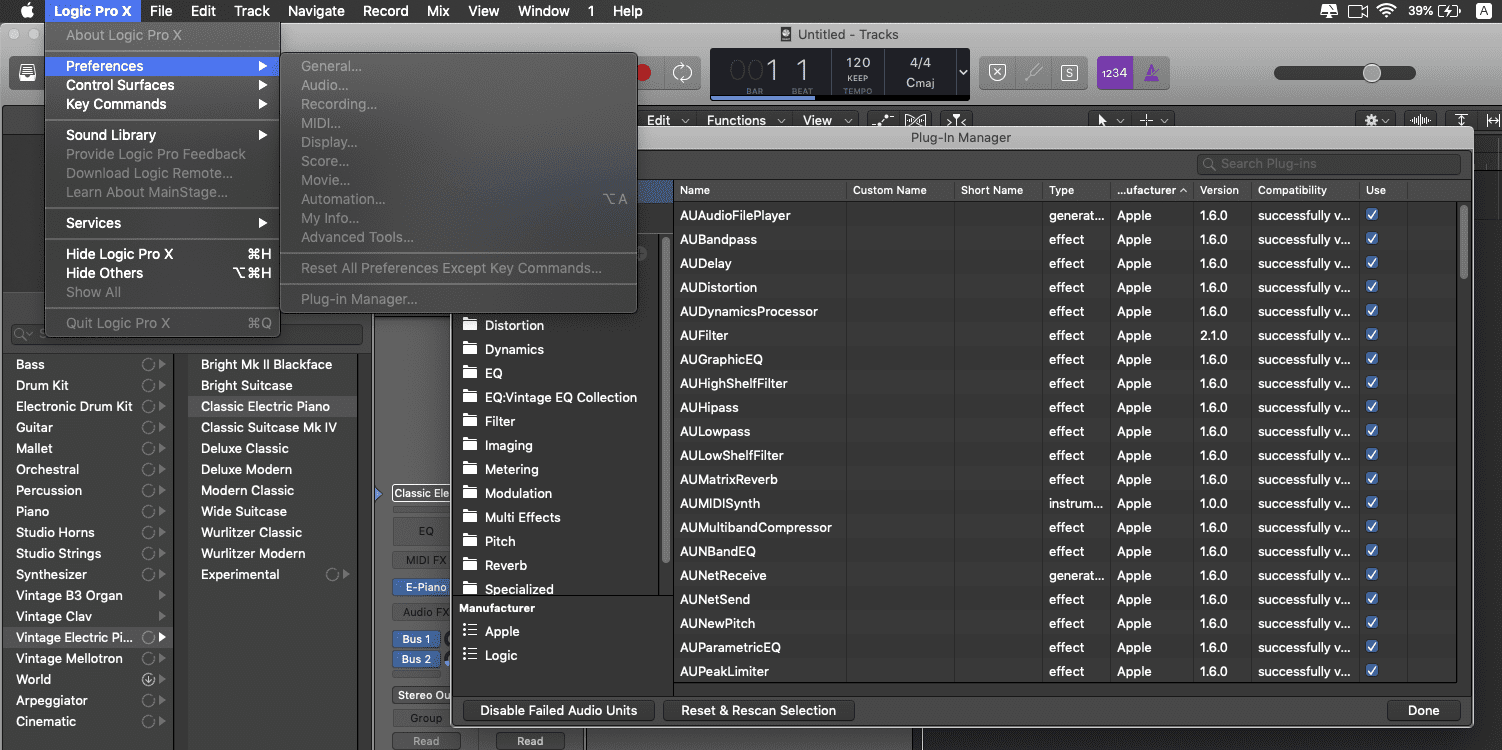Toggle Cycle mode in the control bar
Screen dimensions: 1502x750
(682, 72)
